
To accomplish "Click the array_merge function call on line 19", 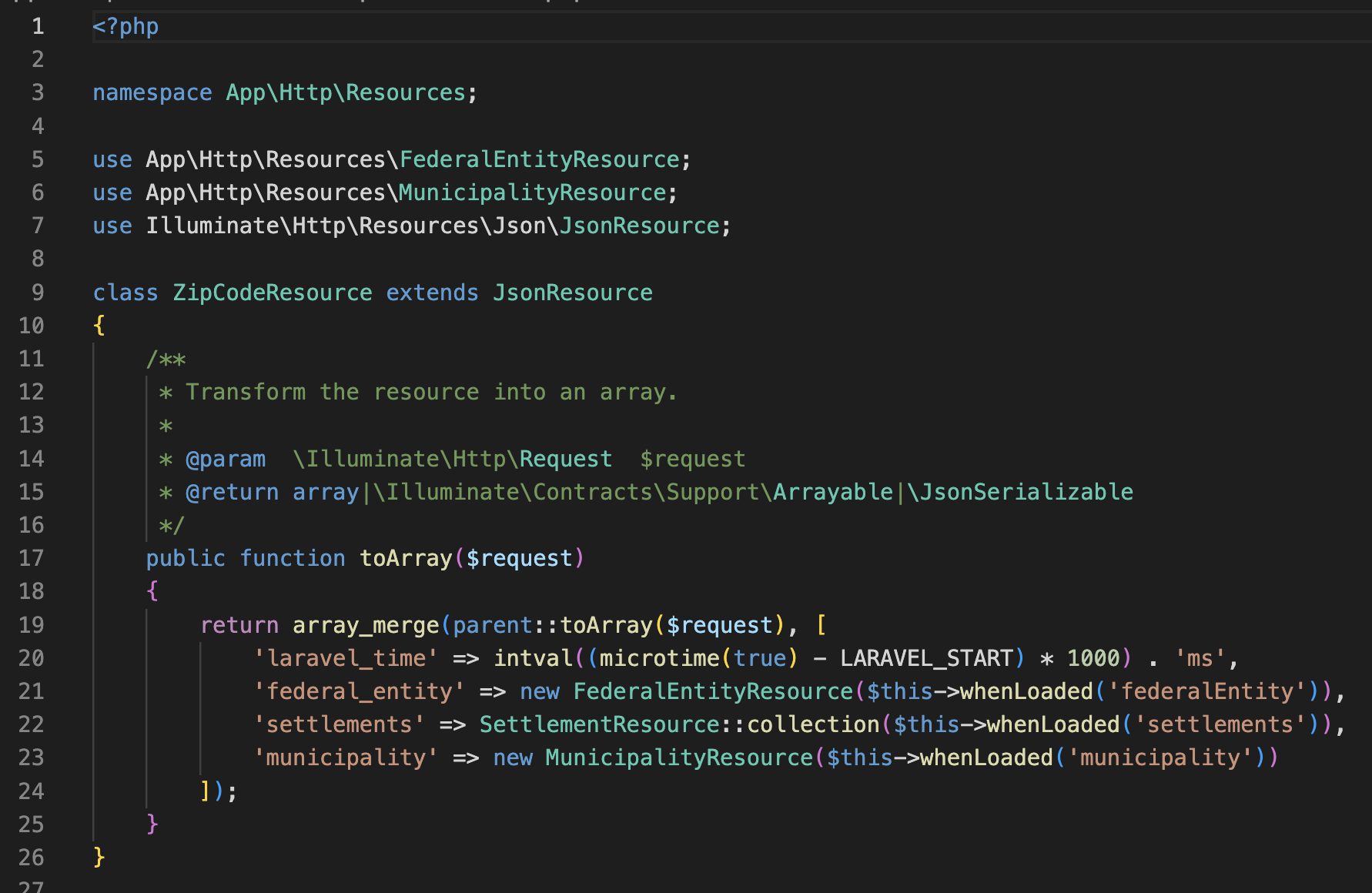I will click(x=367, y=624).
